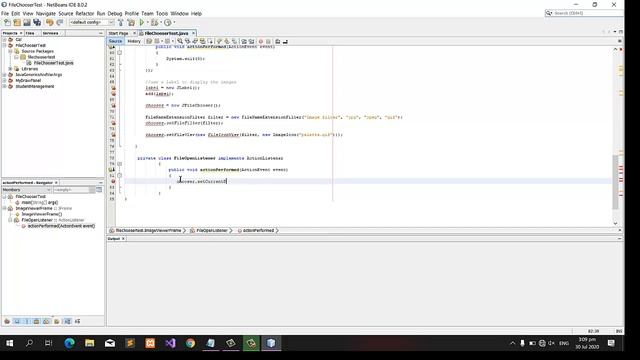Open the File menu
This screenshot has width=640, height=360.
coord(5,13)
